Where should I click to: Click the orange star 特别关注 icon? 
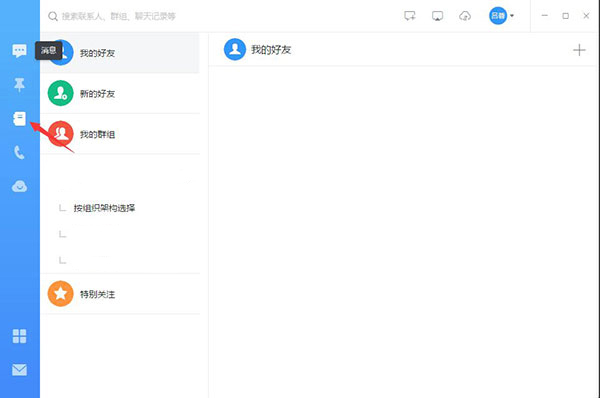pyautogui.click(x=60, y=294)
